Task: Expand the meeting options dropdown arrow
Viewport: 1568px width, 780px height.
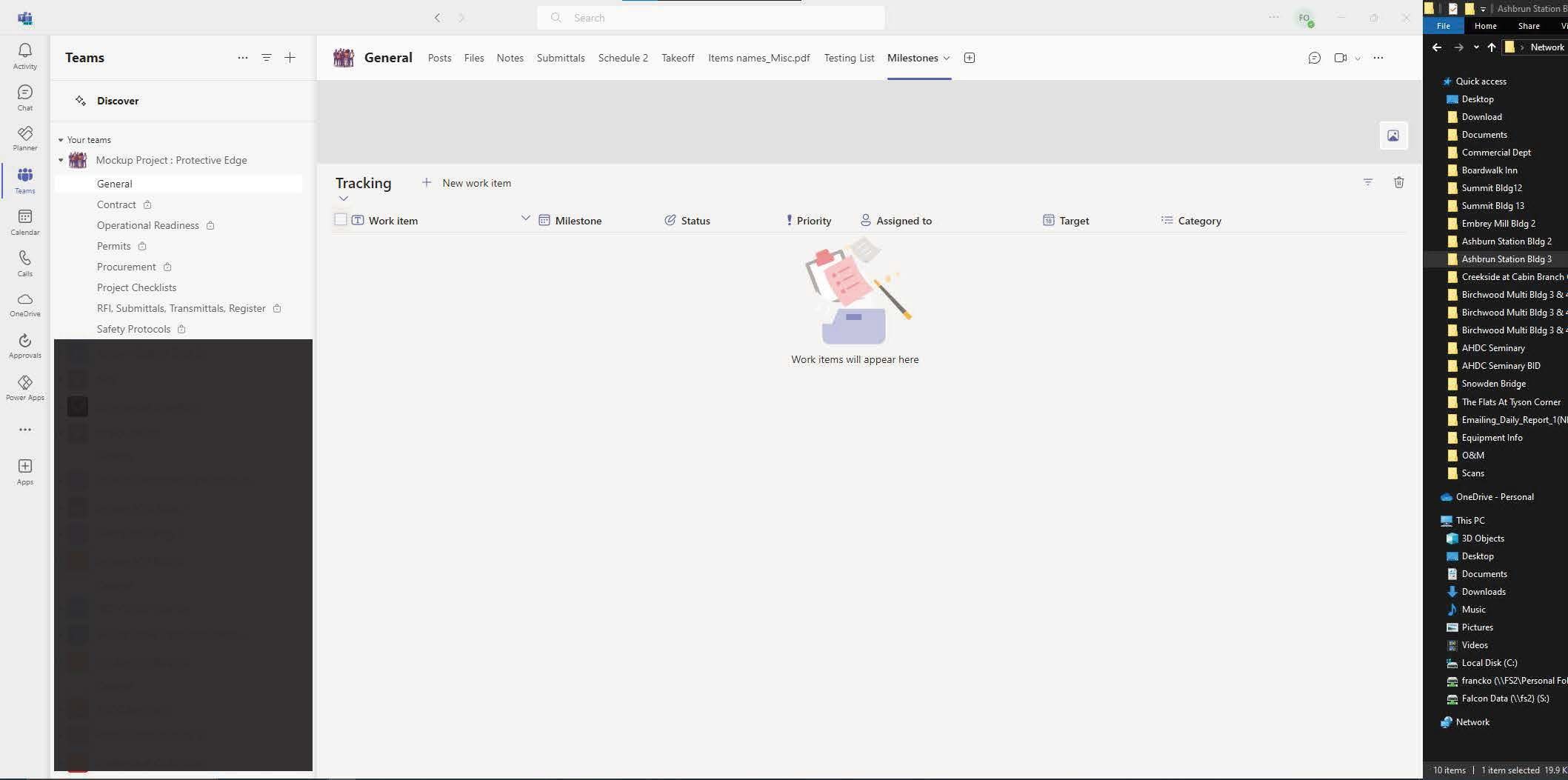Action: (1358, 59)
